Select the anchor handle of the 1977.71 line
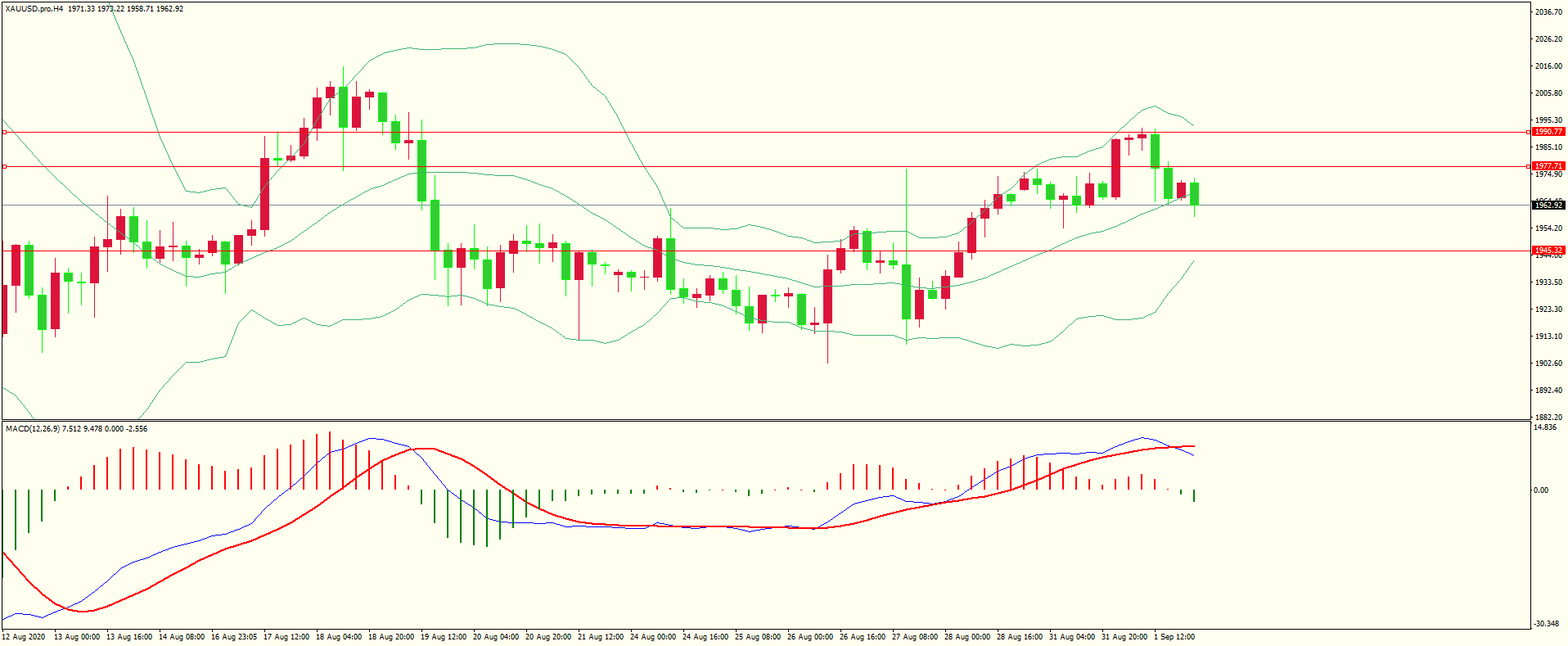1568x646 pixels. pos(4,166)
